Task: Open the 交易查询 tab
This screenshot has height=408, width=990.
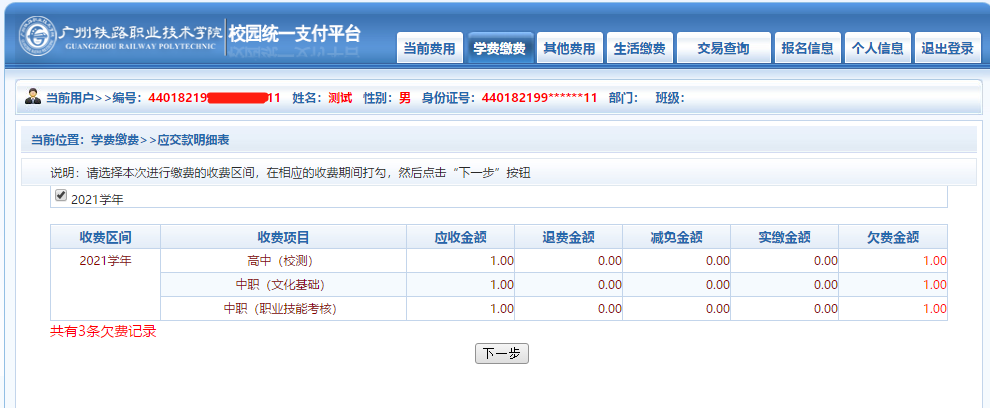Action: point(723,48)
